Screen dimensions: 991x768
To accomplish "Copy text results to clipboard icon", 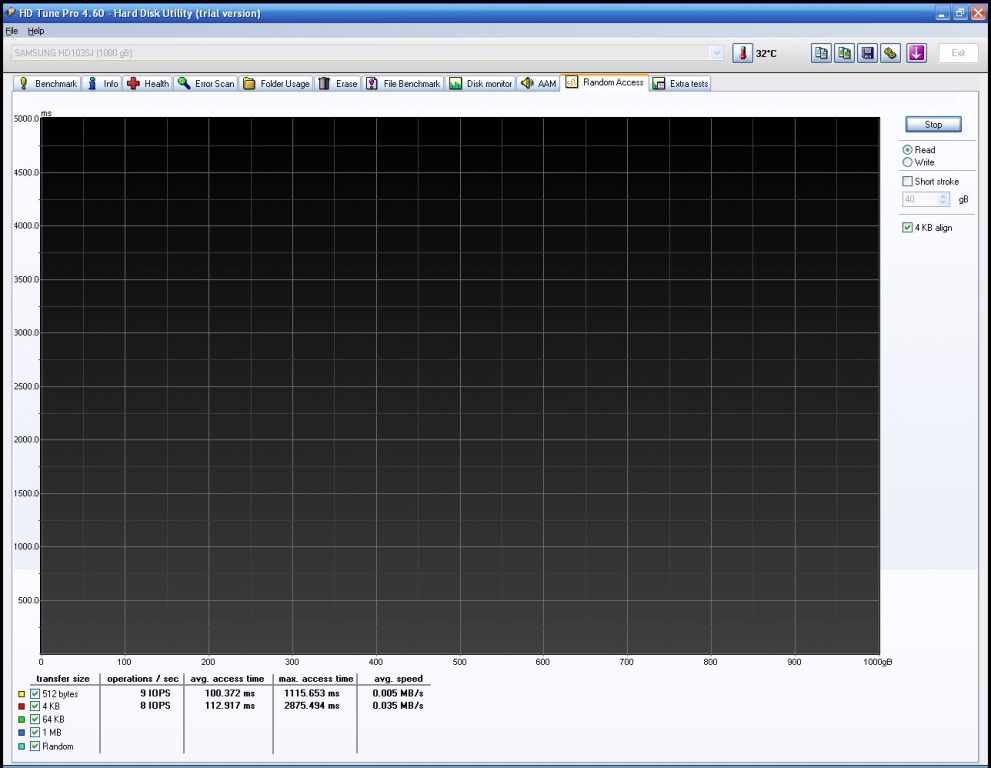I will point(821,53).
